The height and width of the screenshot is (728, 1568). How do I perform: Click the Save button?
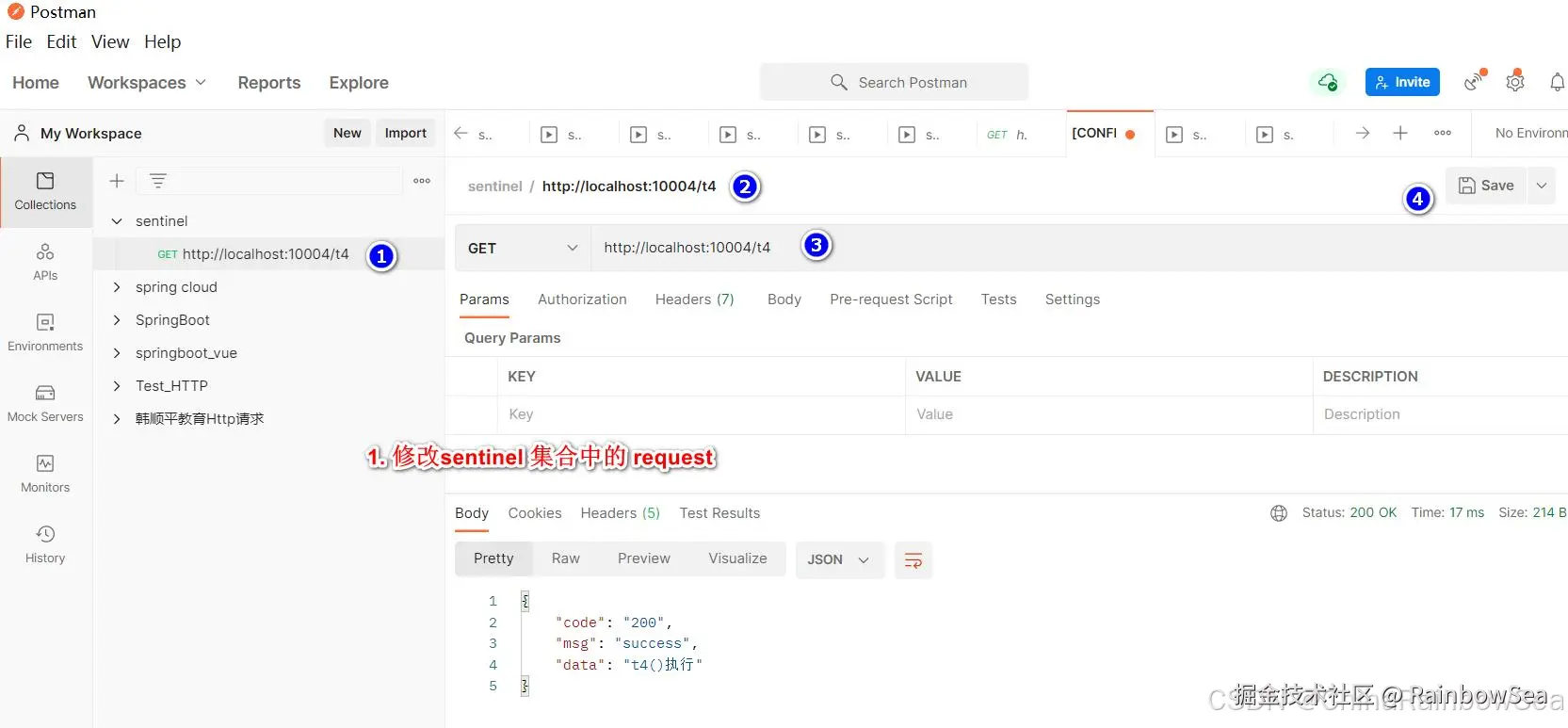[1487, 186]
